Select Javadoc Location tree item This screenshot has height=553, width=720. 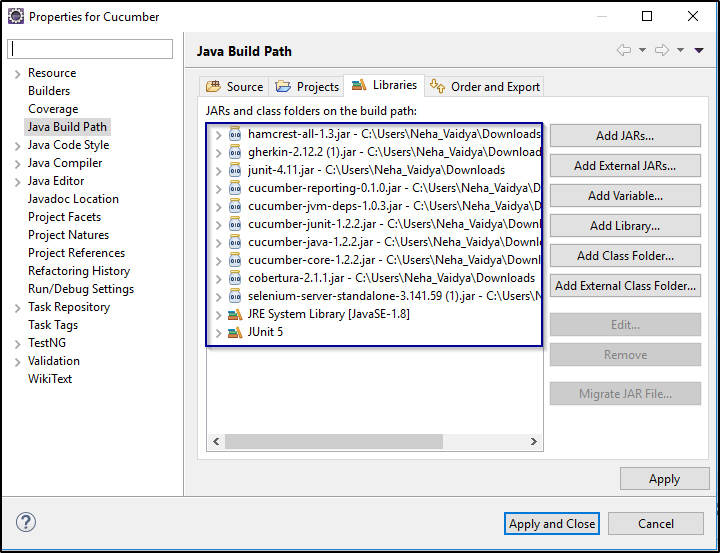[73, 199]
